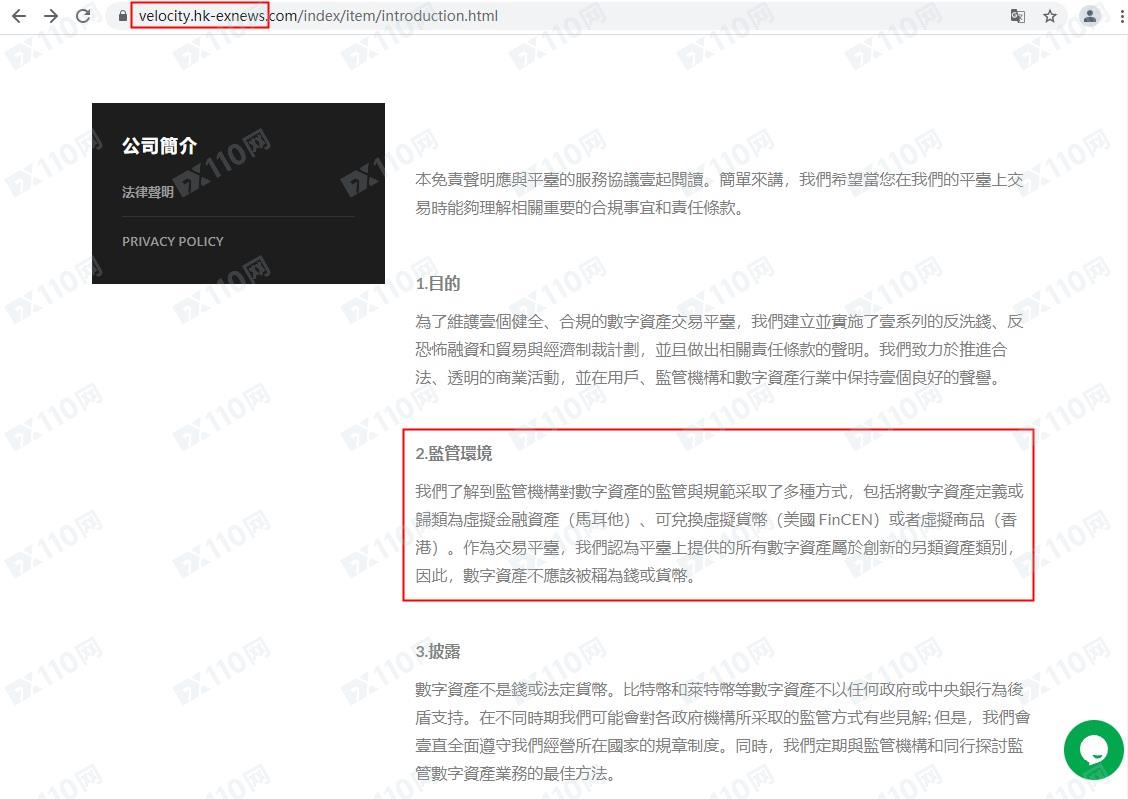1128x799 pixels.
Task: Open the browser profile avatar
Action: click(x=1090, y=16)
